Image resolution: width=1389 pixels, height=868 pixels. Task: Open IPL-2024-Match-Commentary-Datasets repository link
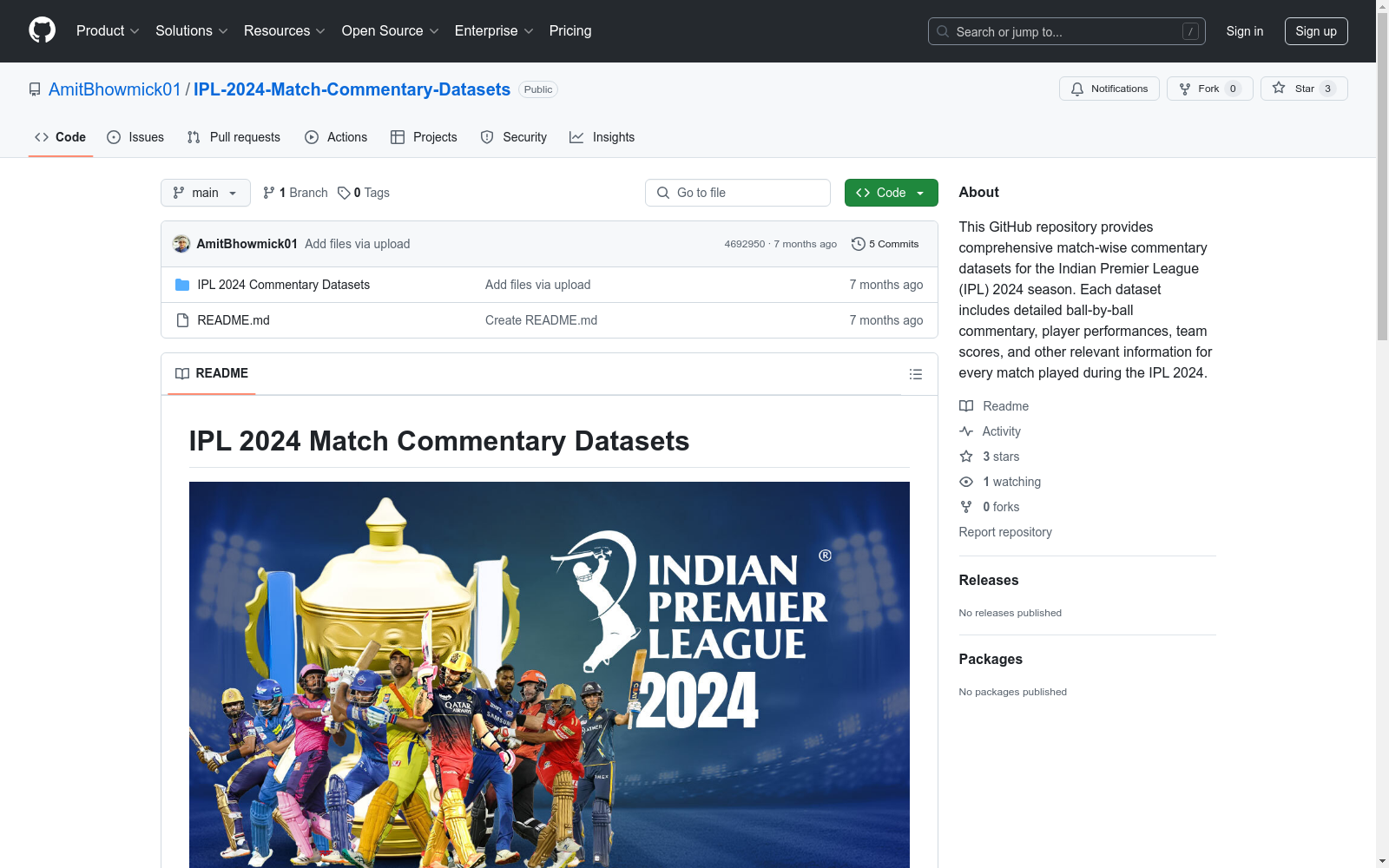tap(352, 89)
